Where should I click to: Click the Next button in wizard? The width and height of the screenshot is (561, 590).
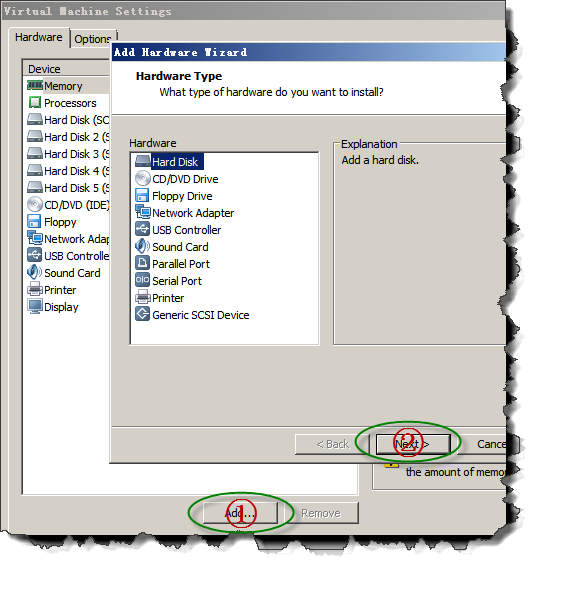click(x=413, y=444)
